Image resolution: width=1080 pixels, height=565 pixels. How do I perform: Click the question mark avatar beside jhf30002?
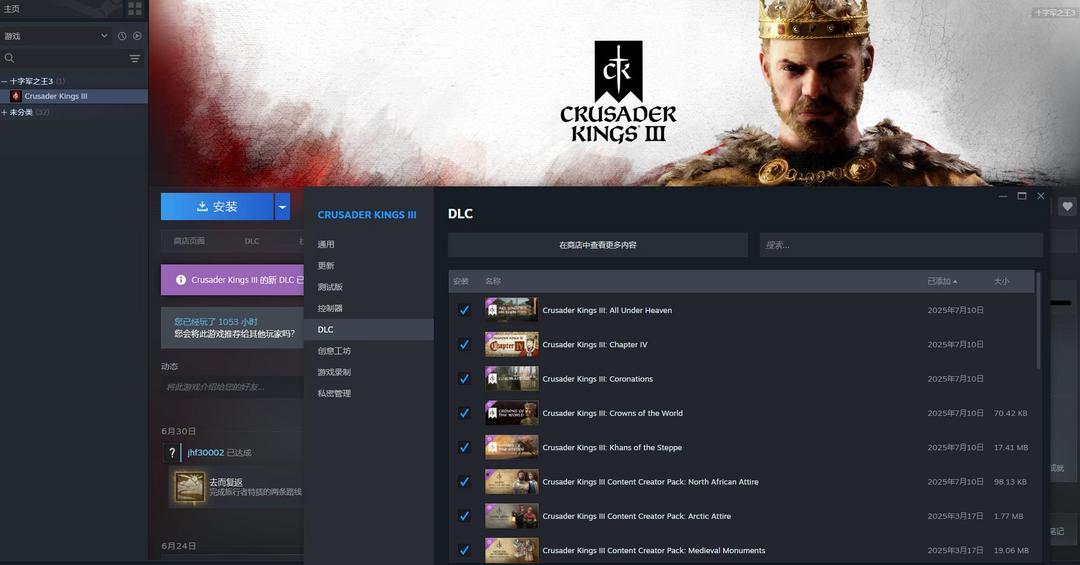click(172, 453)
